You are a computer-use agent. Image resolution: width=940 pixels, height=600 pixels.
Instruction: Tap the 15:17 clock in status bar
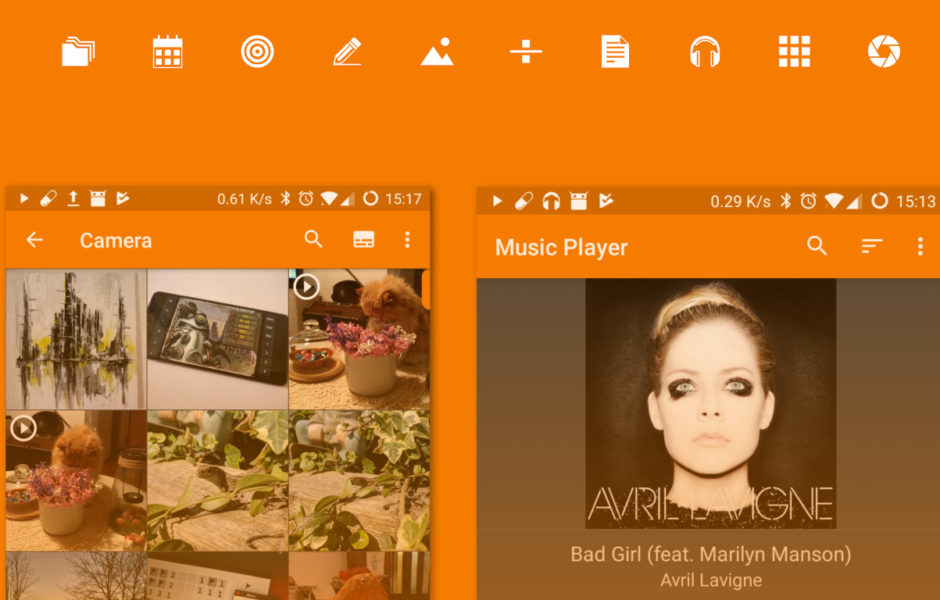(x=403, y=198)
